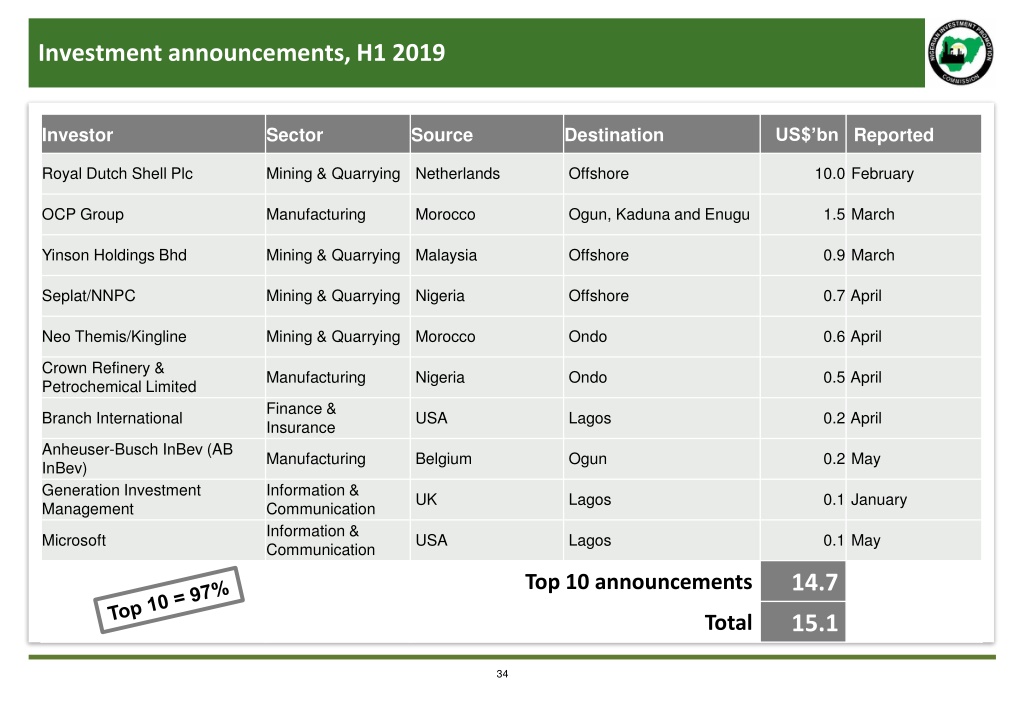The image size is (1024, 709).
Task: Click 'January' in the Reported column
Action: click(879, 499)
